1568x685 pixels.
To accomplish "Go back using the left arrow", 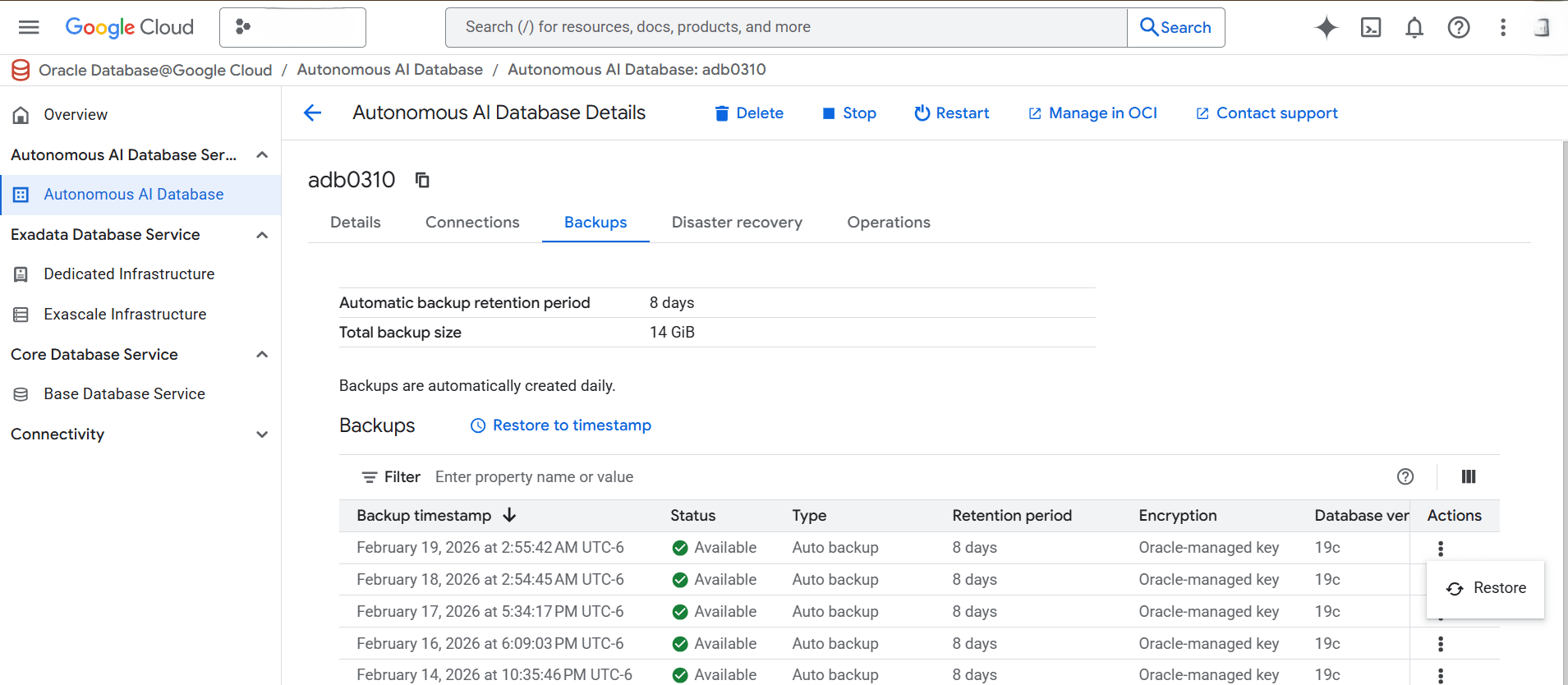I will (313, 113).
